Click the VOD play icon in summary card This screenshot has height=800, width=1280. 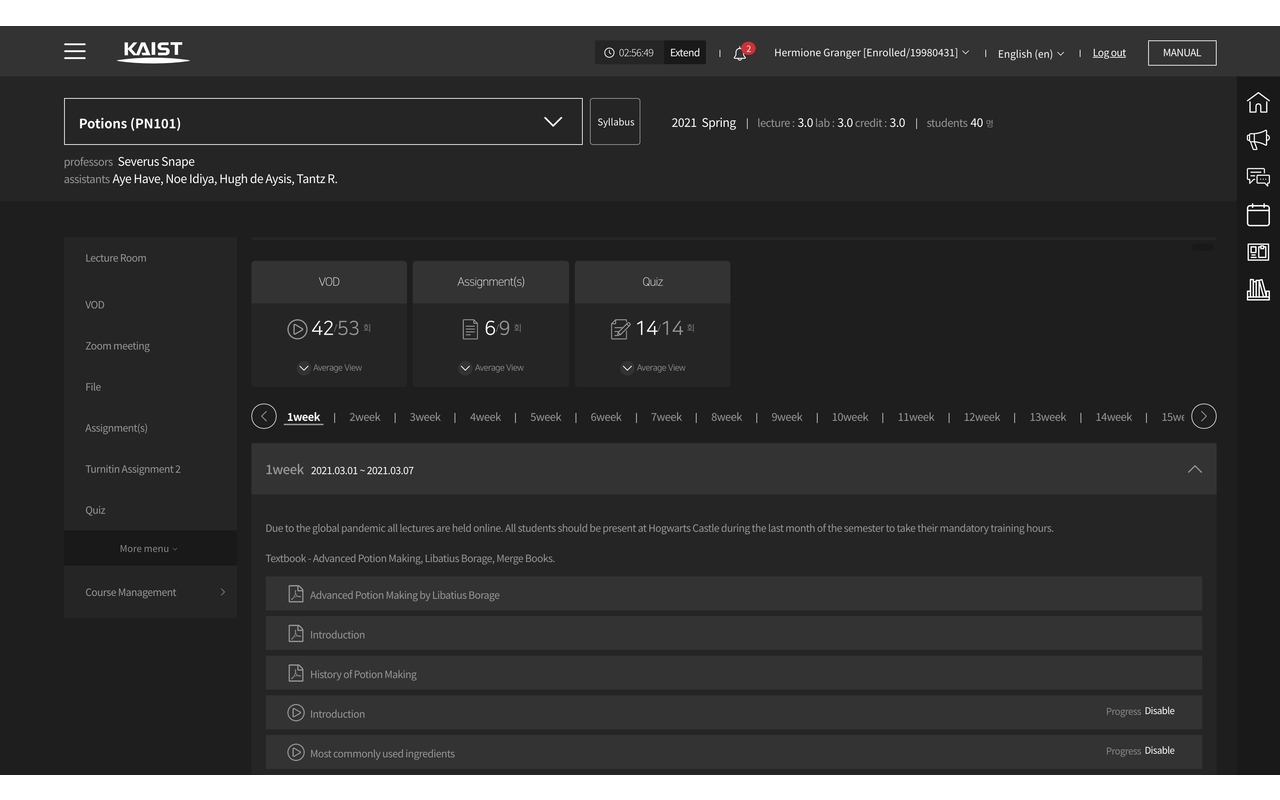(x=297, y=329)
